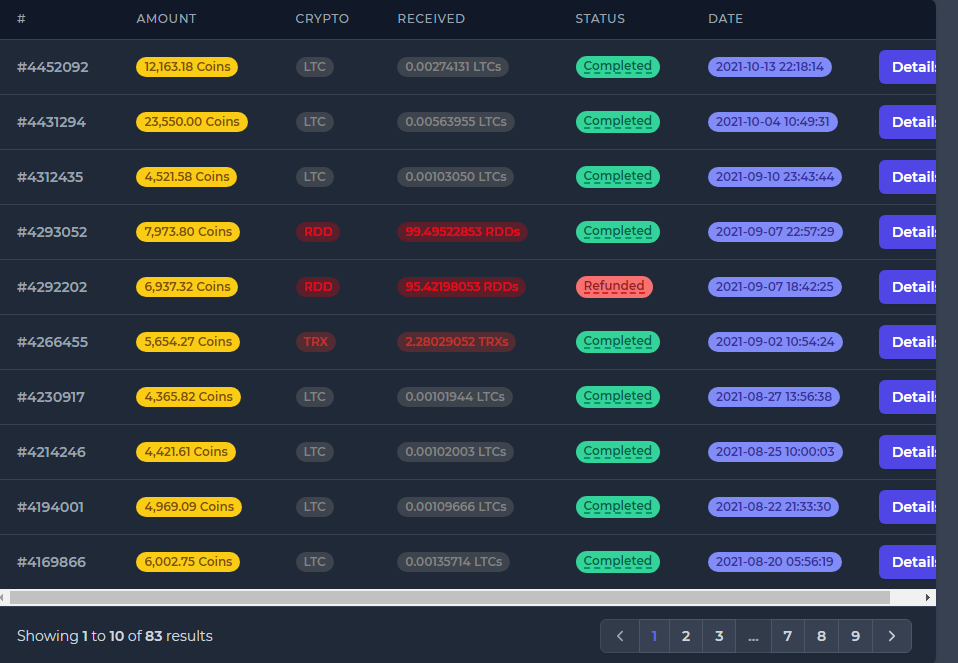Image resolution: width=958 pixels, height=663 pixels.
Task: Click the date 2021-10-13 22:18:14
Action: [x=769, y=67]
